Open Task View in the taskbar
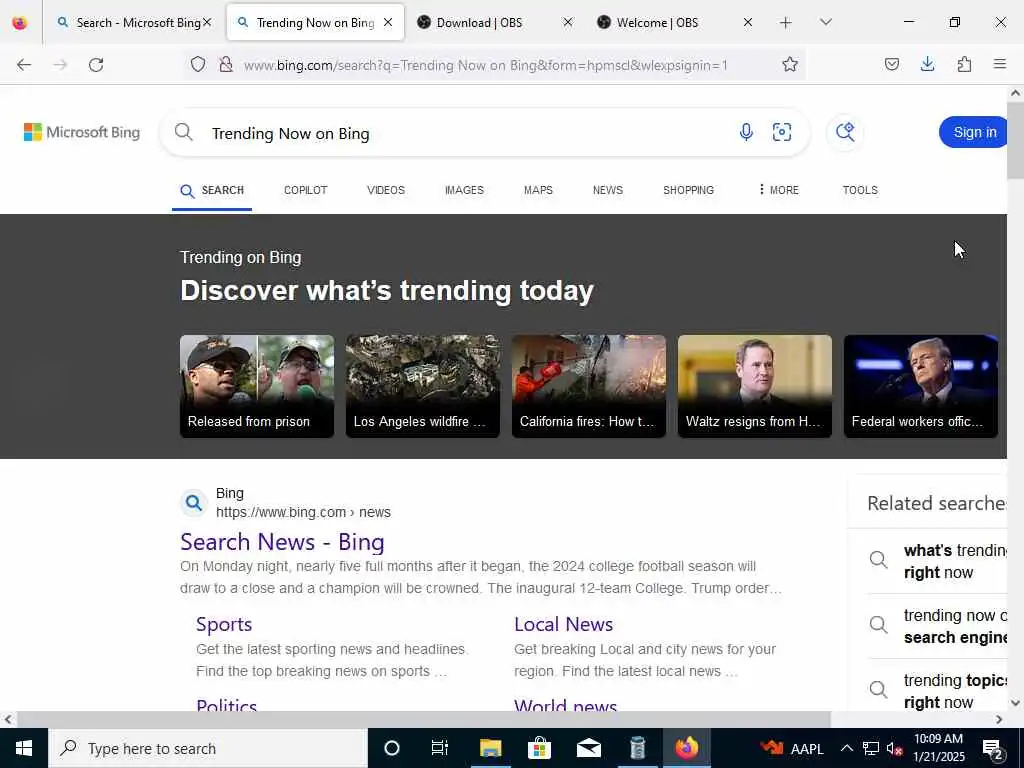1024x768 pixels. pos(440,748)
